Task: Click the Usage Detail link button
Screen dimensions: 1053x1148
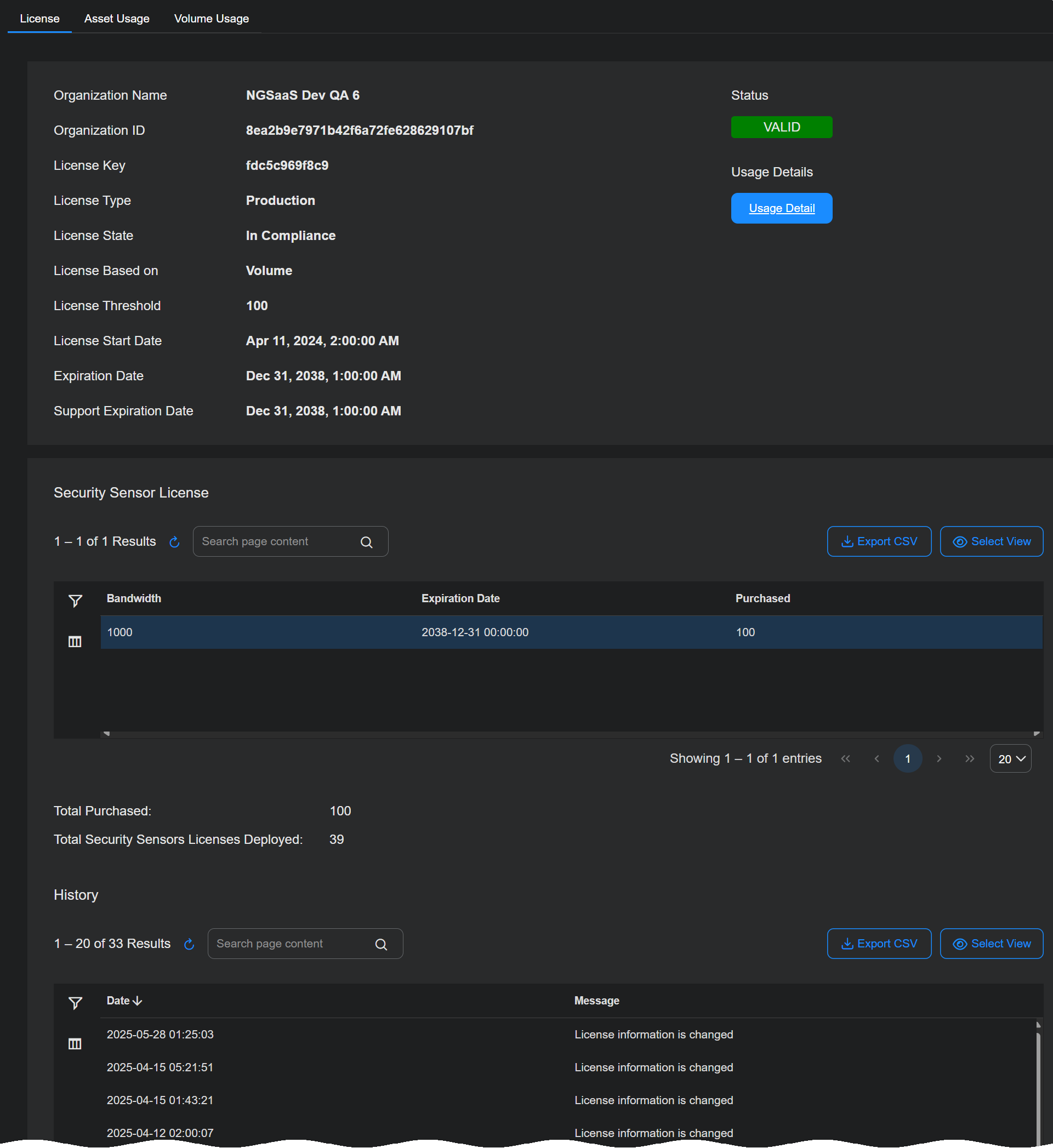Action: pyautogui.click(x=781, y=208)
